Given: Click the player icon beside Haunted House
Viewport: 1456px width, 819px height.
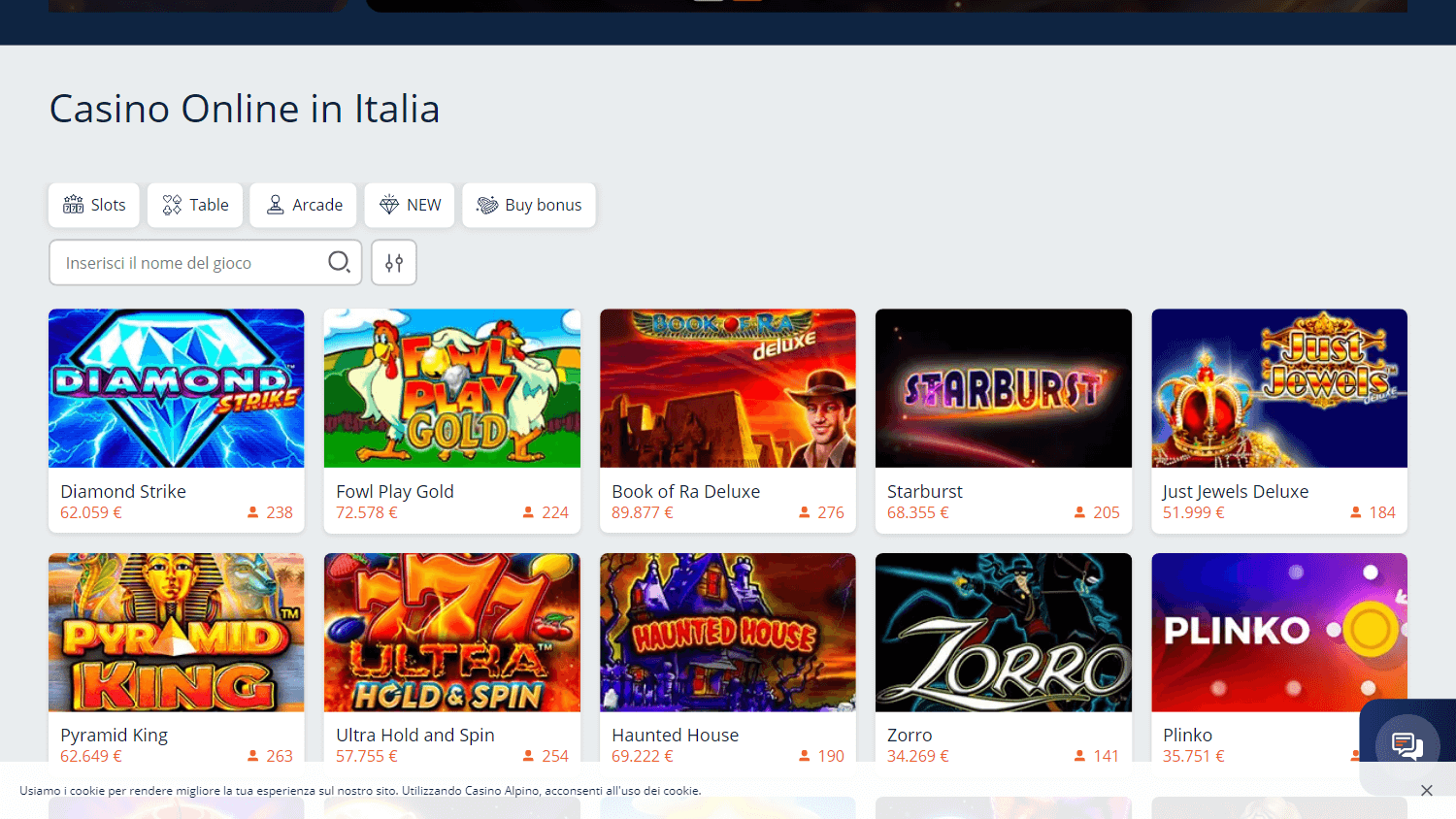Looking at the screenshot, I should (x=804, y=755).
